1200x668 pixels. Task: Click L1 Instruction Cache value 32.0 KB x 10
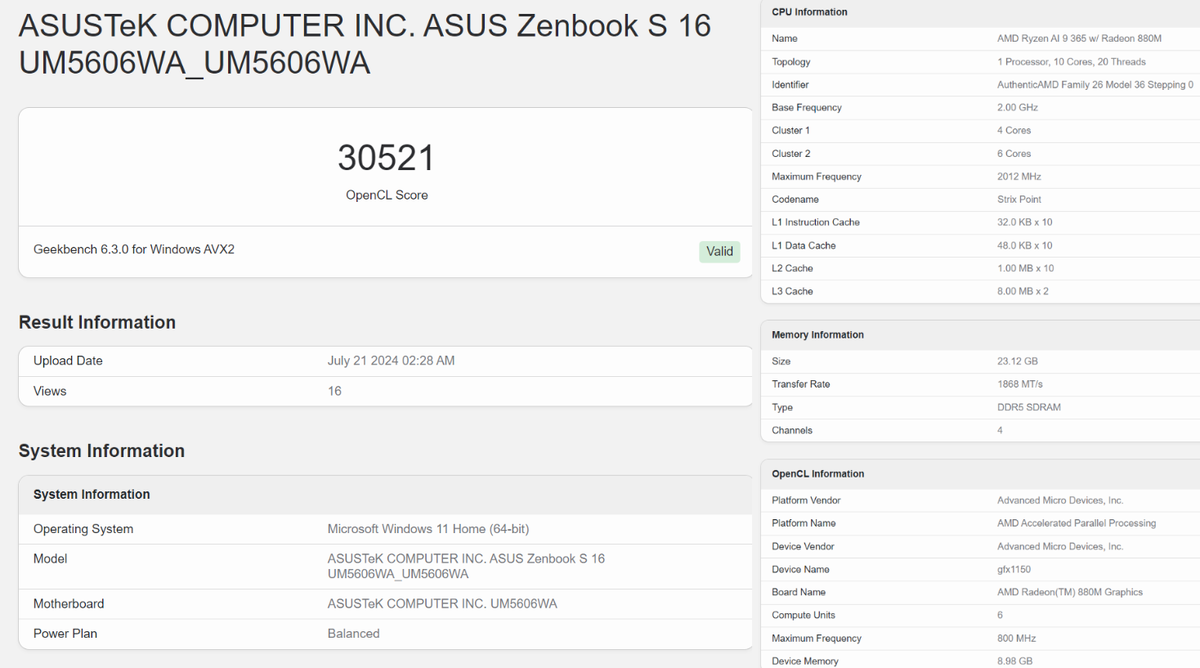(1024, 222)
